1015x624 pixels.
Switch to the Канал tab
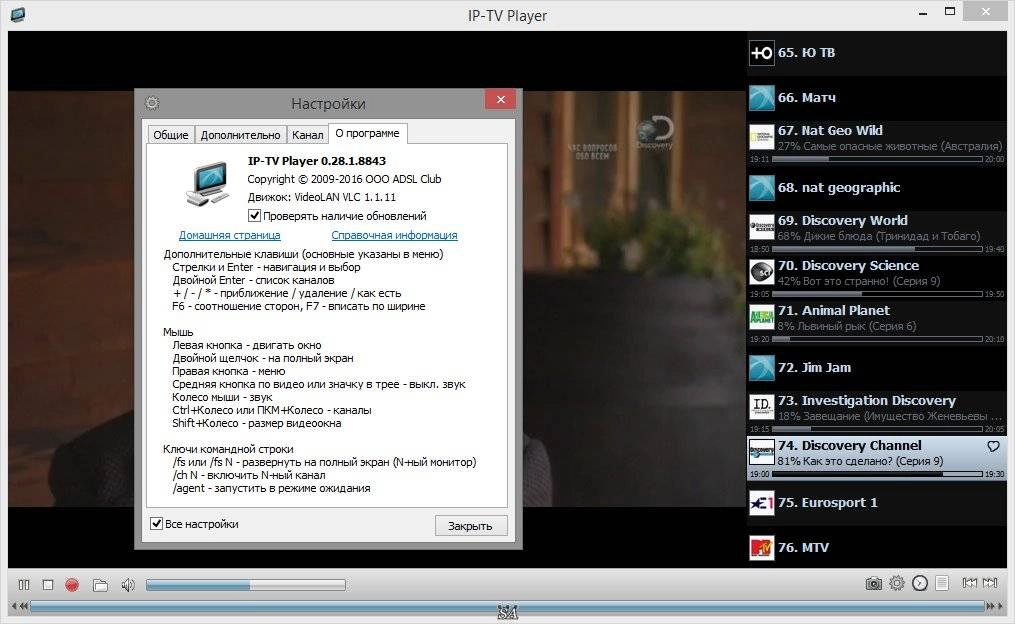coord(307,135)
